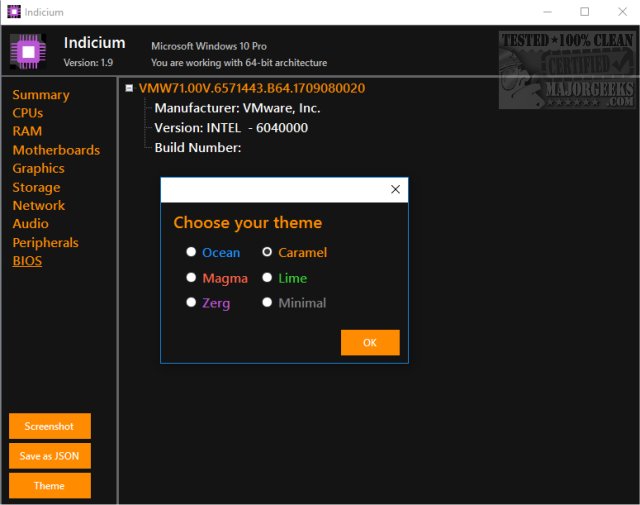Confirm theme with the OK button

370,343
